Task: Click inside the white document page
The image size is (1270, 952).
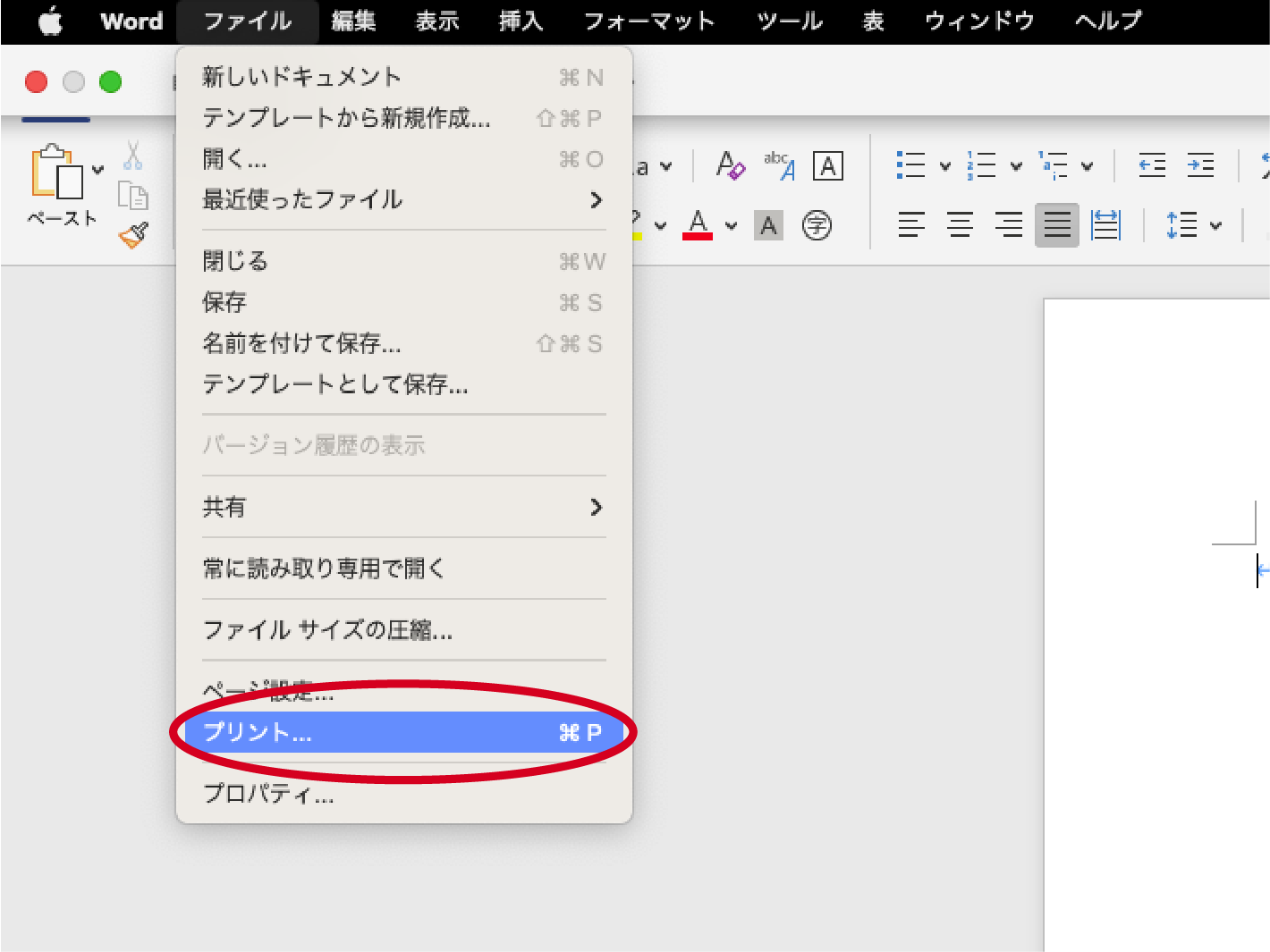Action: click(x=1156, y=626)
